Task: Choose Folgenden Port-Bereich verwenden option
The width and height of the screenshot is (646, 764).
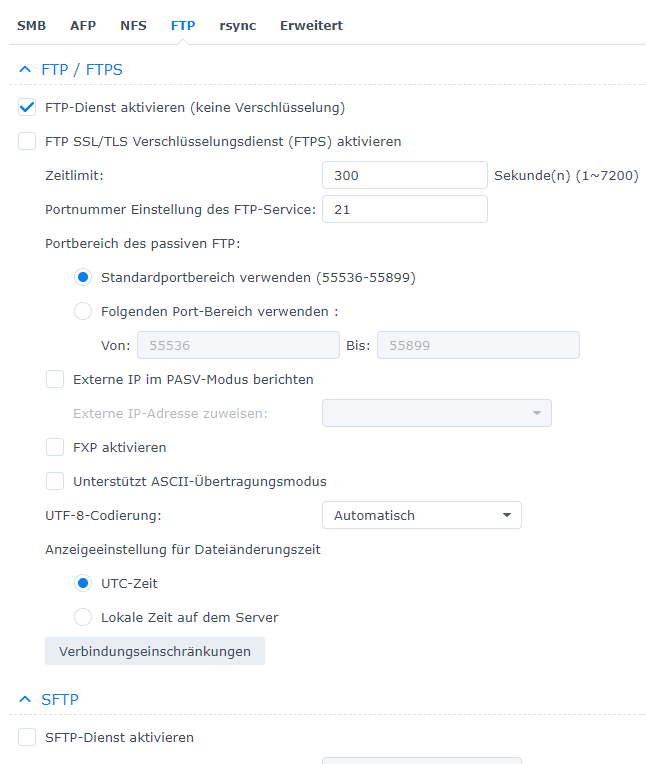Action: (83, 311)
